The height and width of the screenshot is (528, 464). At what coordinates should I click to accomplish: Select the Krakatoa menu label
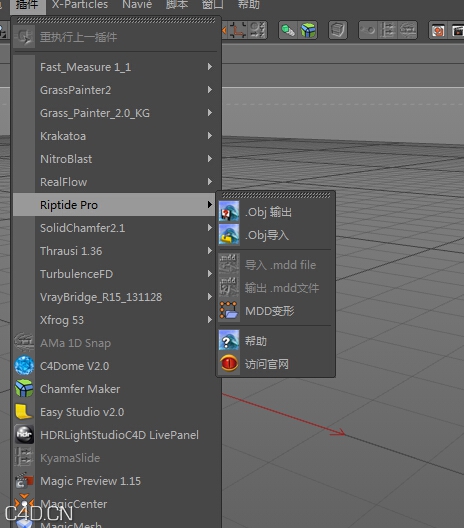tap(63, 136)
